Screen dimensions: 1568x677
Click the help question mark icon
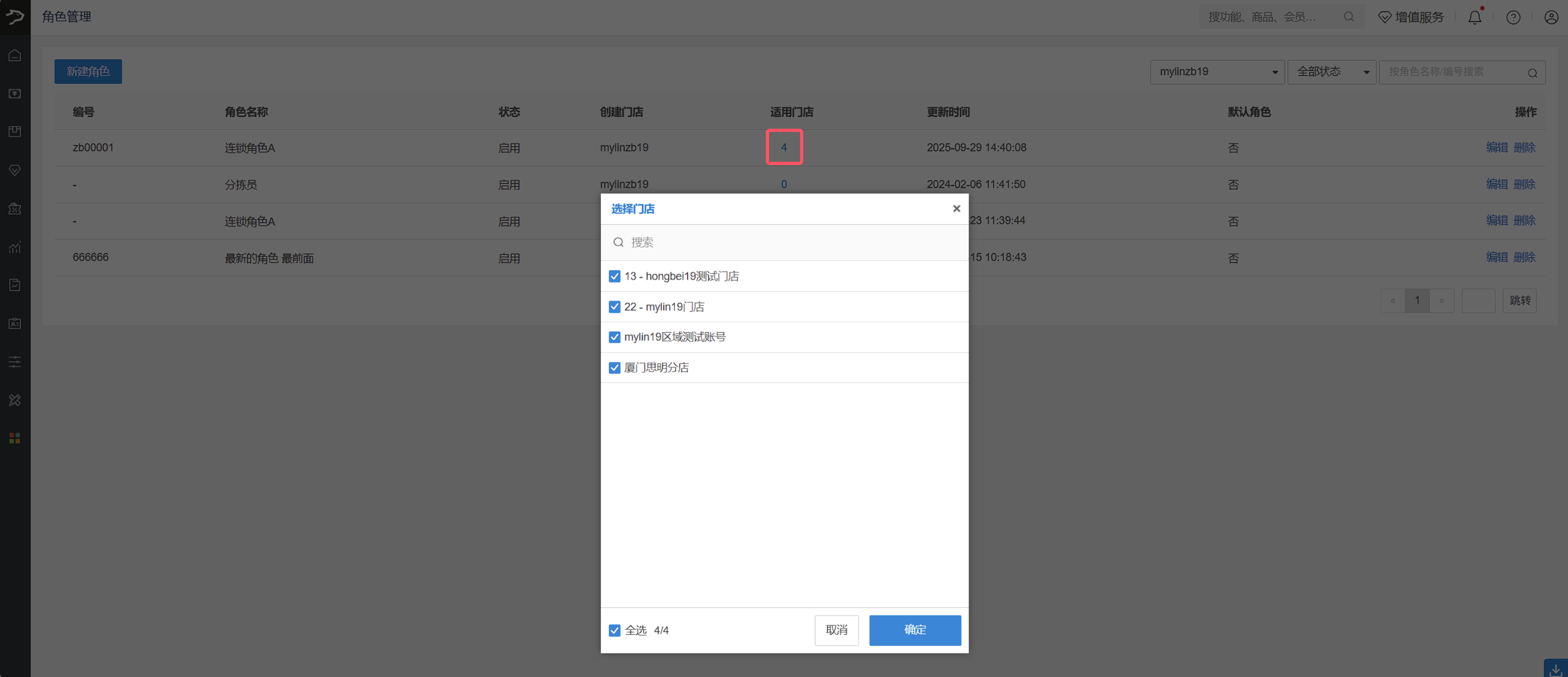click(x=1512, y=17)
